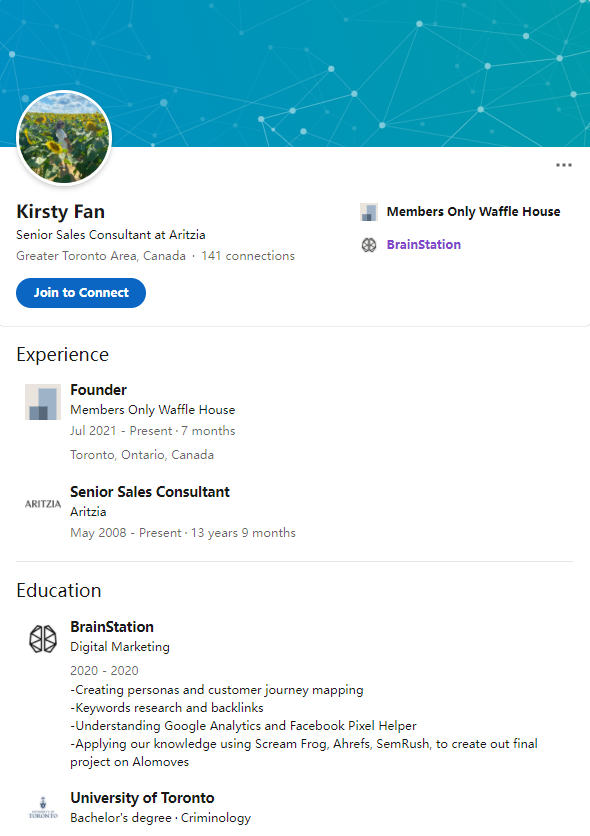The height and width of the screenshot is (836, 590).
Task: Click the Join to Connect button
Action: pos(81,293)
